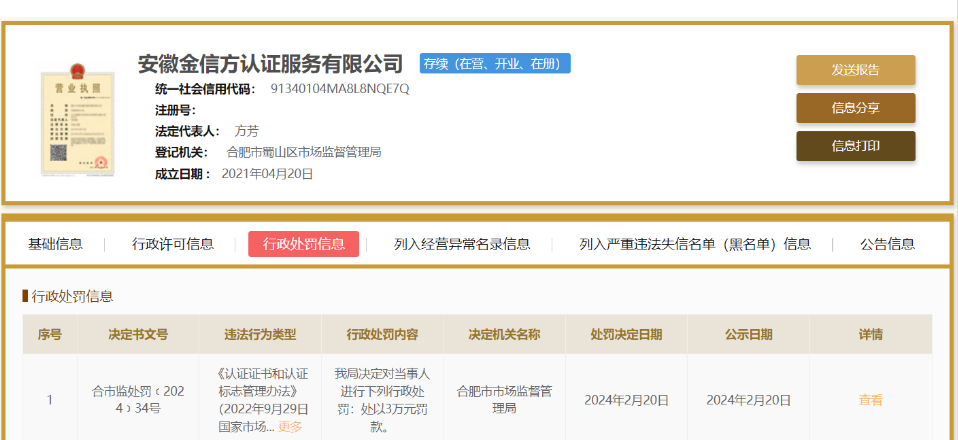Click the 决定书文号 column header
This screenshot has height=440, width=958.
(x=138, y=335)
